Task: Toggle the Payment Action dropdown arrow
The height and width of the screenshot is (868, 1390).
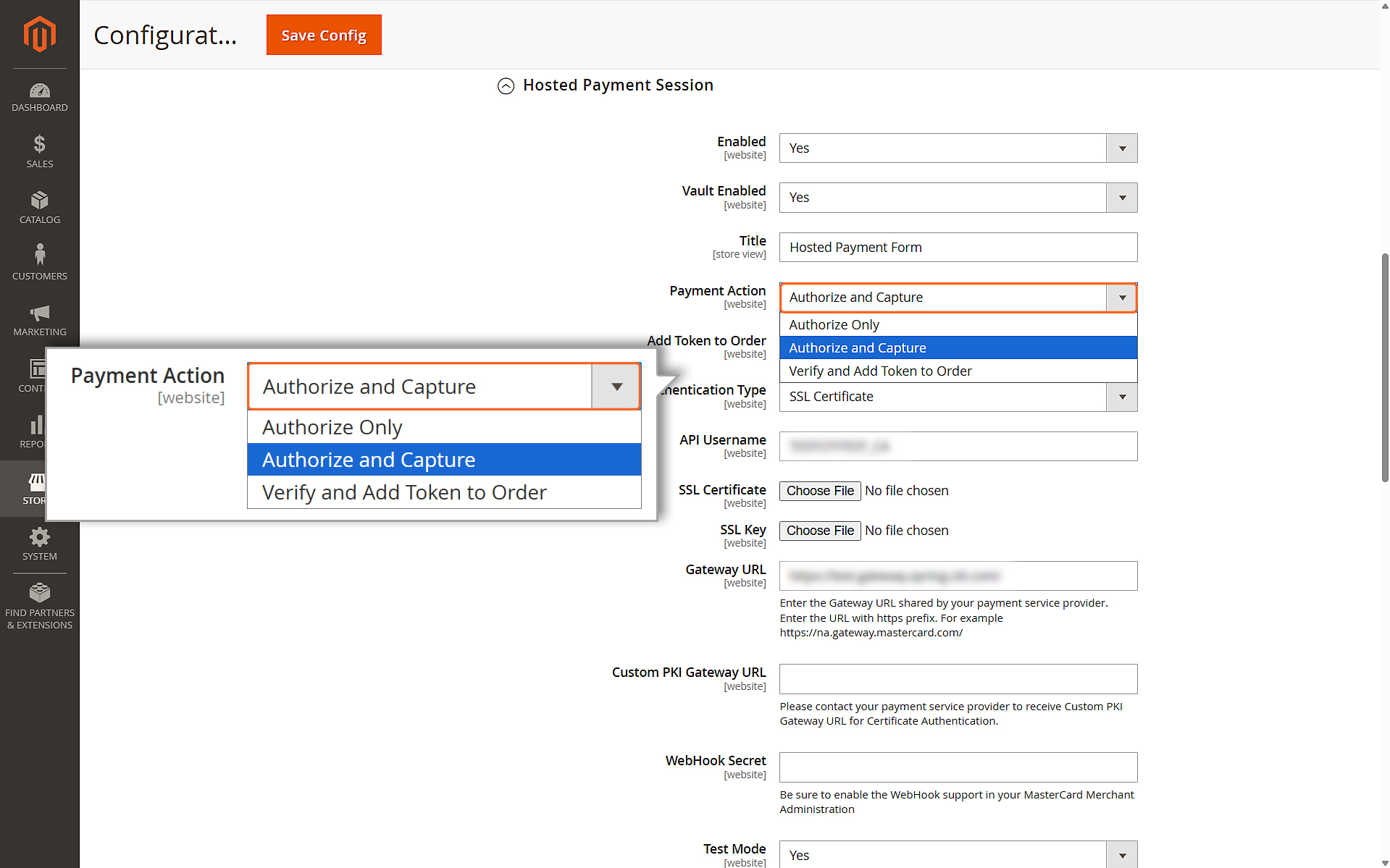Action: tap(1121, 298)
